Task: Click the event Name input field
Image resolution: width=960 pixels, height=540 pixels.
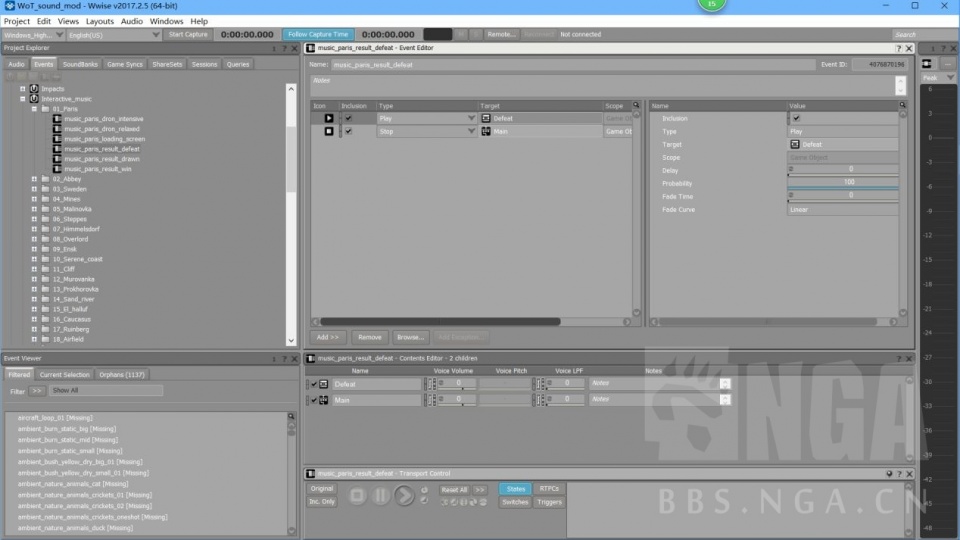Action: click(574, 64)
